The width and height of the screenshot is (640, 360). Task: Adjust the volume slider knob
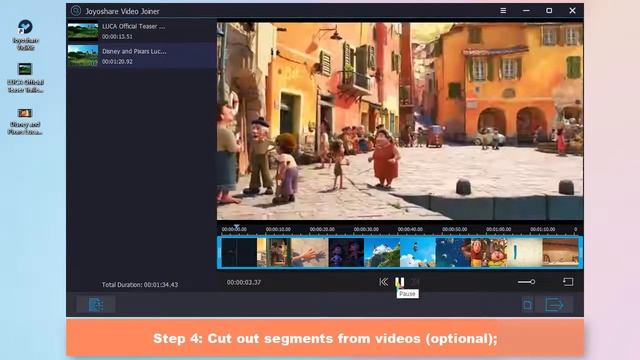coord(533,282)
